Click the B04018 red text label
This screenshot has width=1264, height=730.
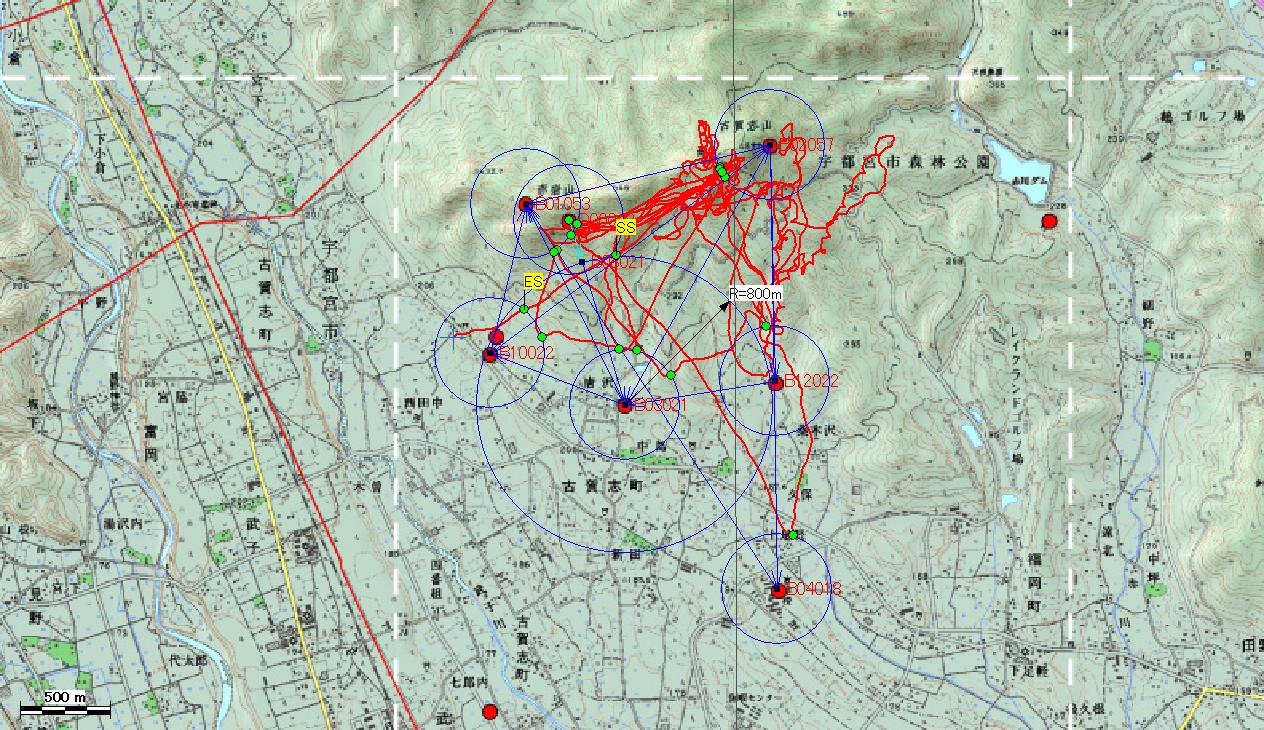813,590
